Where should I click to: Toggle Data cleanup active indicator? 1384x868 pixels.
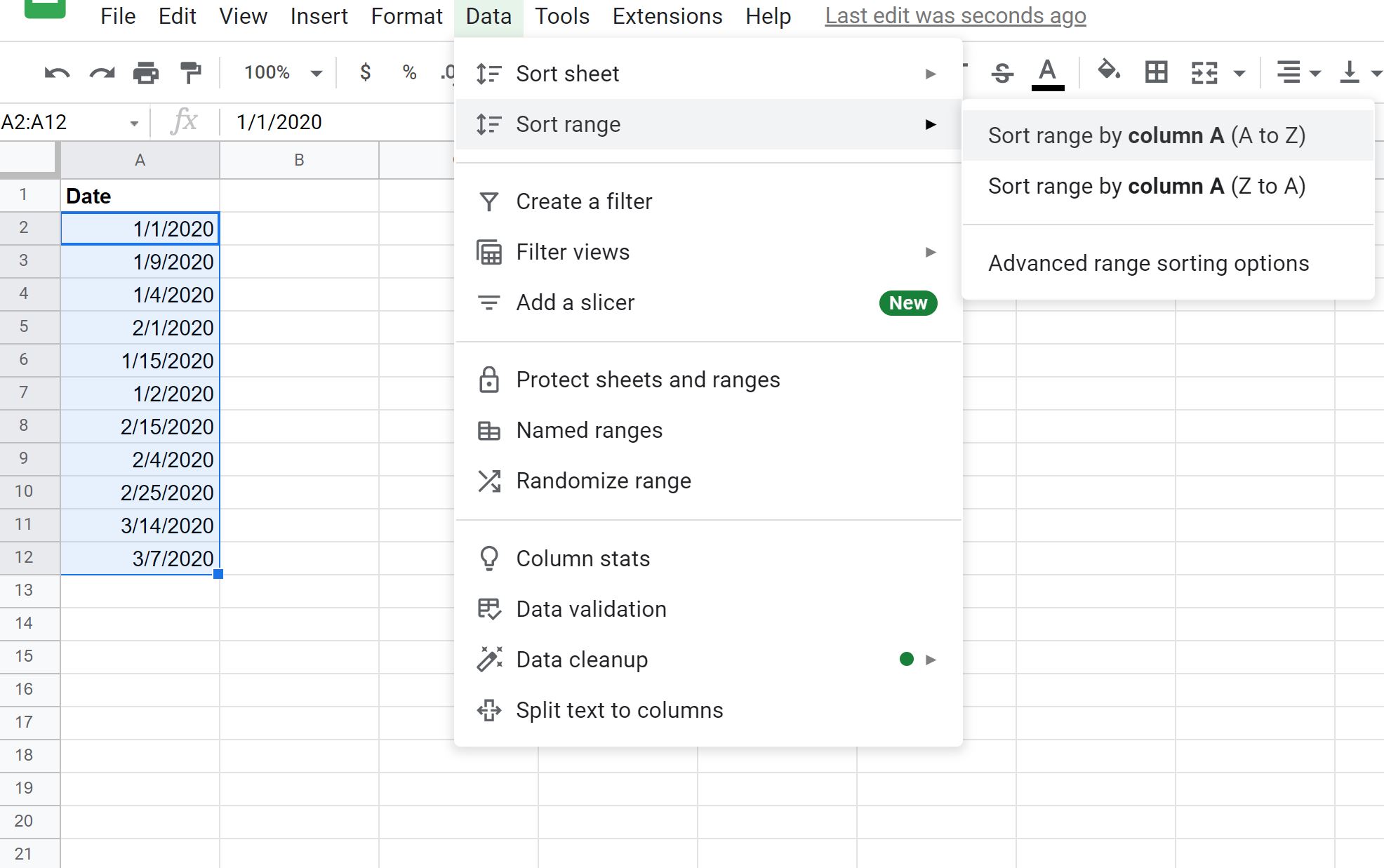pyautogui.click(x=906, y=659)
